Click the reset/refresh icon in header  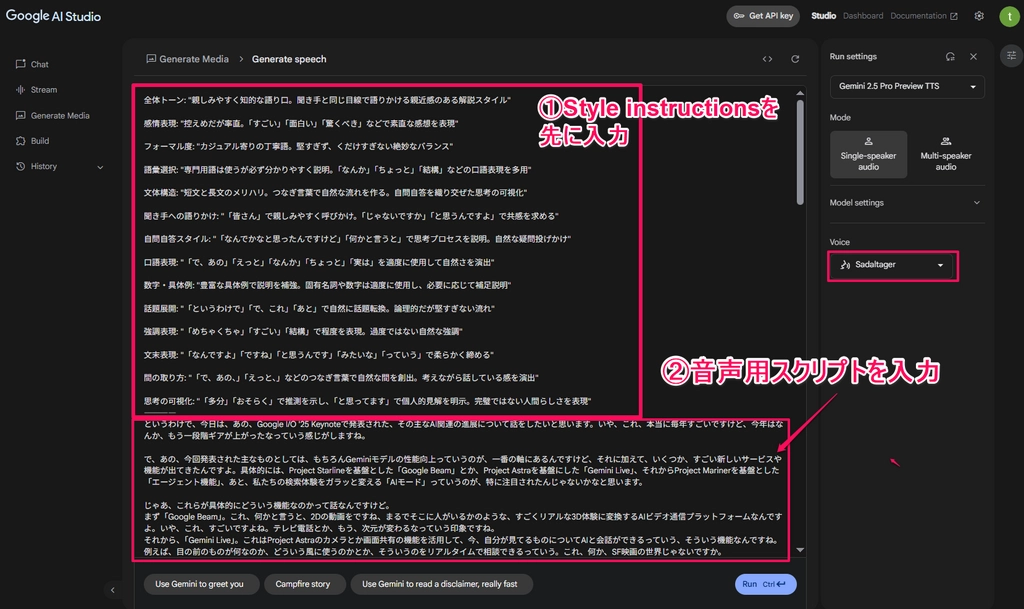[795, 59]
